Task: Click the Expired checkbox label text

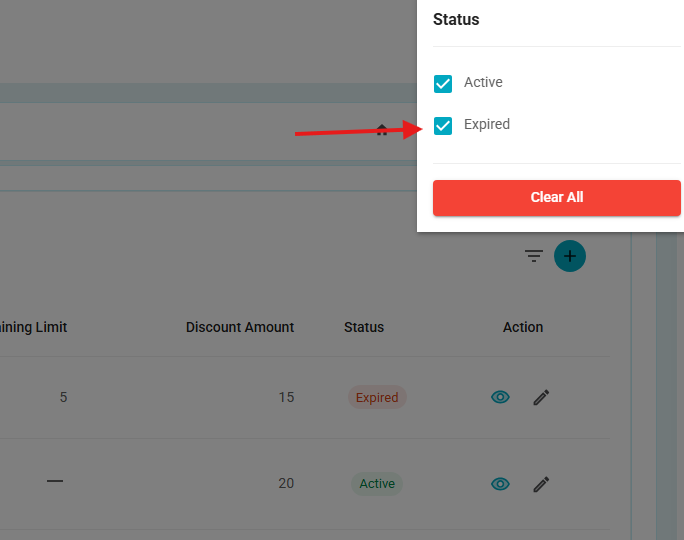Action: click(x=487, y=124)
